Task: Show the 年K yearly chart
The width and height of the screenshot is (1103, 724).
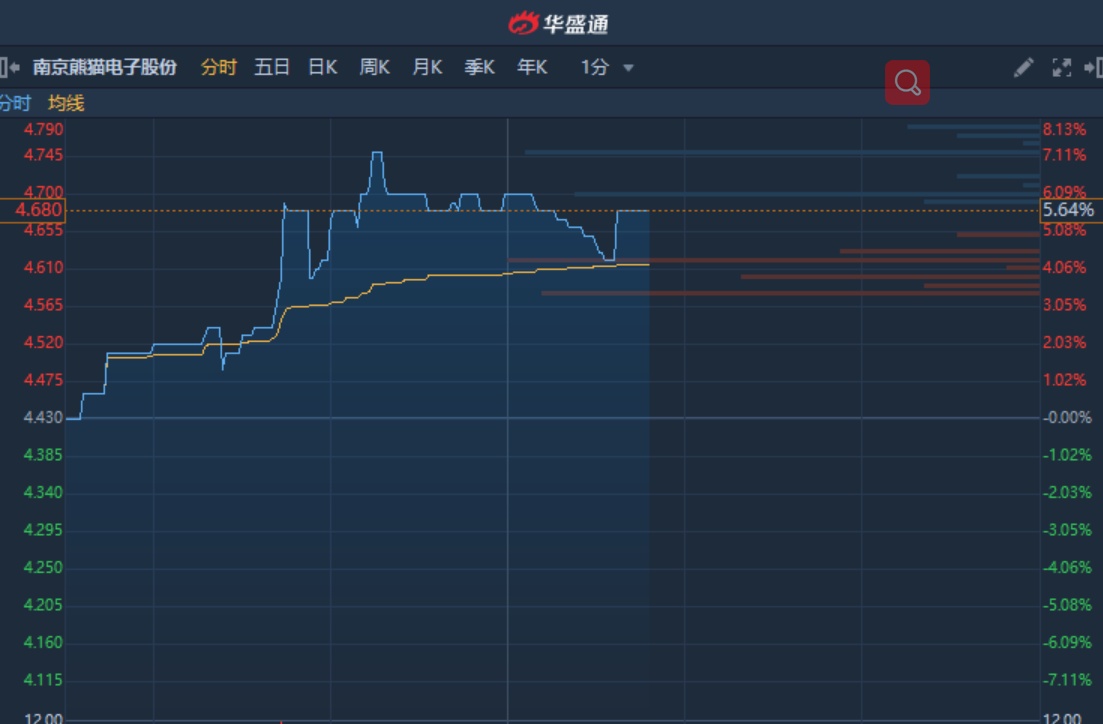Action: [532, 68]
